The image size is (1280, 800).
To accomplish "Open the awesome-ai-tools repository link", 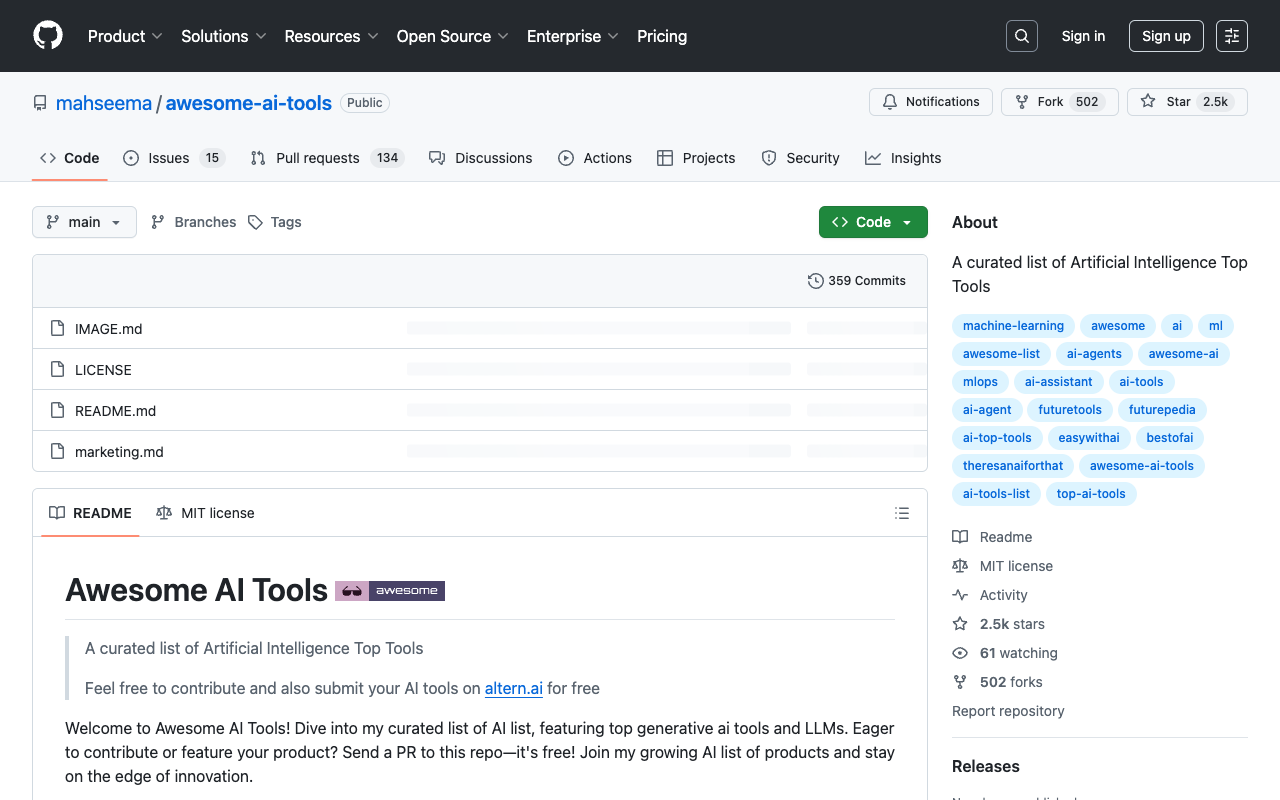I will (x=248, y=103).
